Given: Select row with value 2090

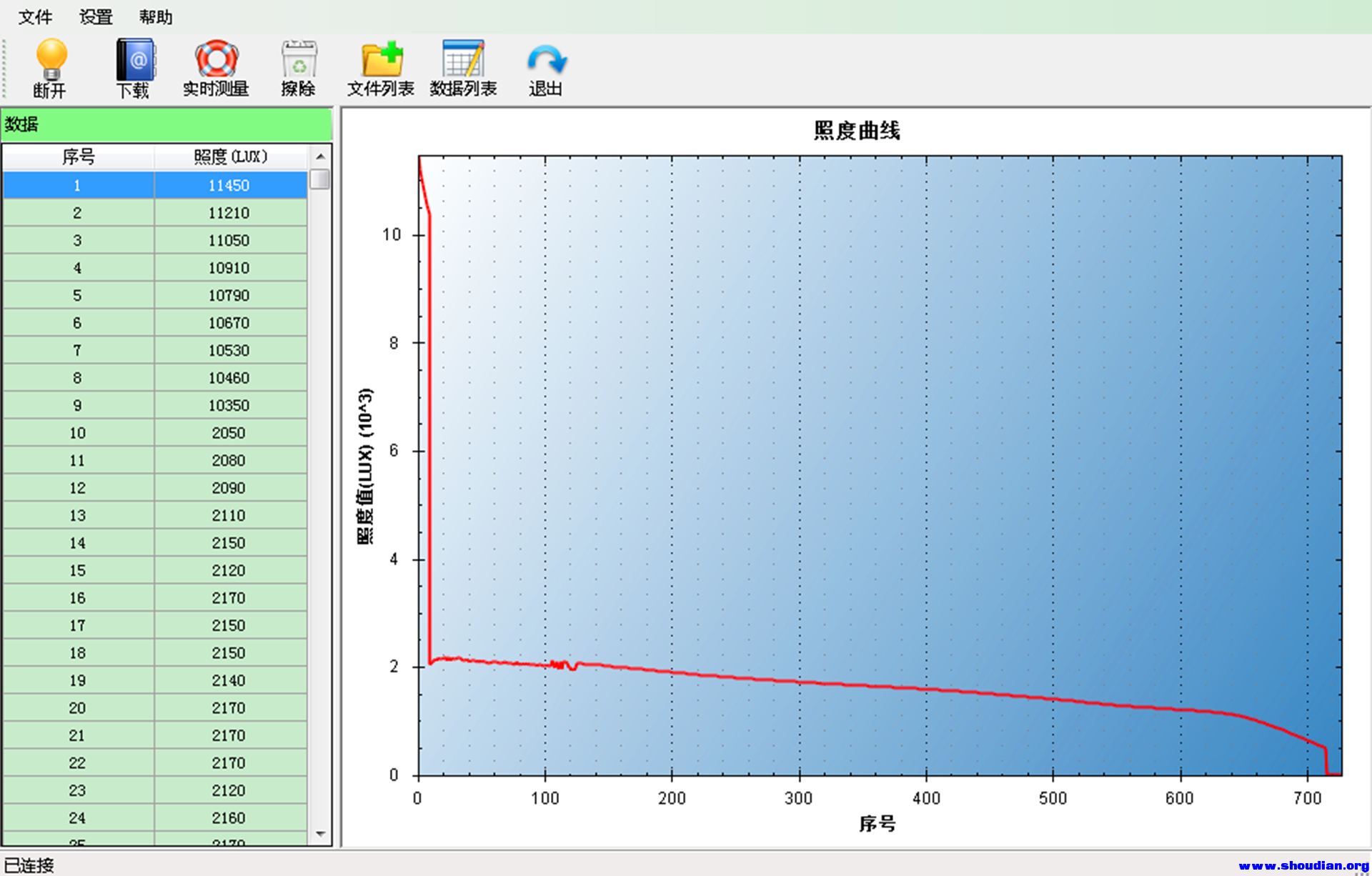Looking at the screenshot, I should (155, 488).
